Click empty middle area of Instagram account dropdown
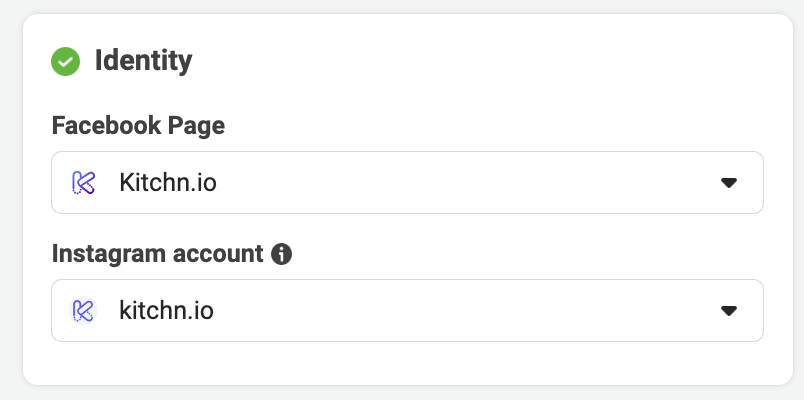This screenshot has height=400, width=804. point(461,311)
